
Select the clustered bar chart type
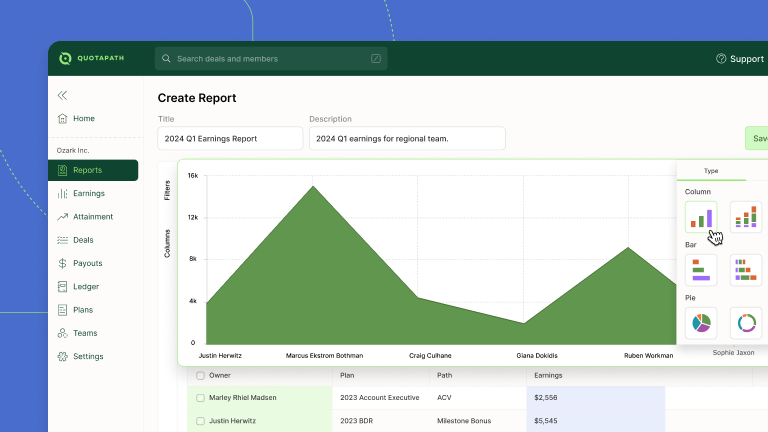pos(701,270)
